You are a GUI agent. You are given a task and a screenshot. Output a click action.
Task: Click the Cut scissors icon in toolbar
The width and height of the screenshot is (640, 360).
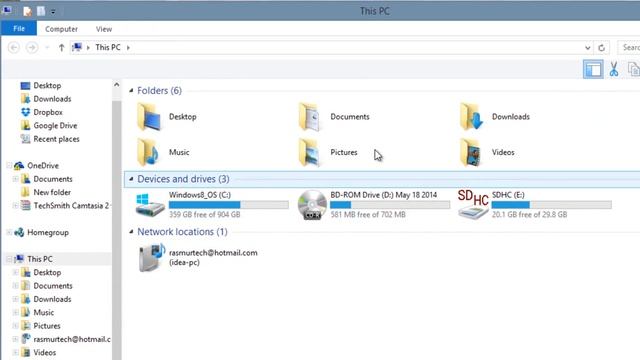[613, 69]
